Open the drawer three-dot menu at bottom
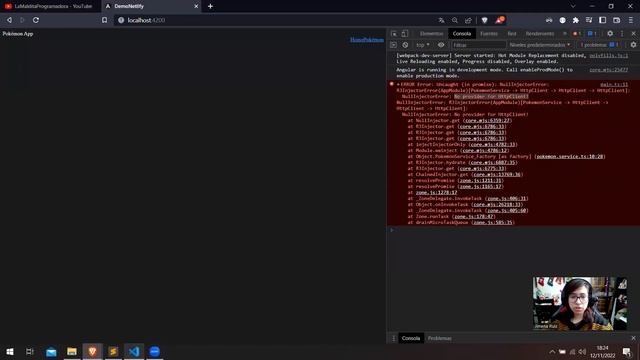 point(393,338)
